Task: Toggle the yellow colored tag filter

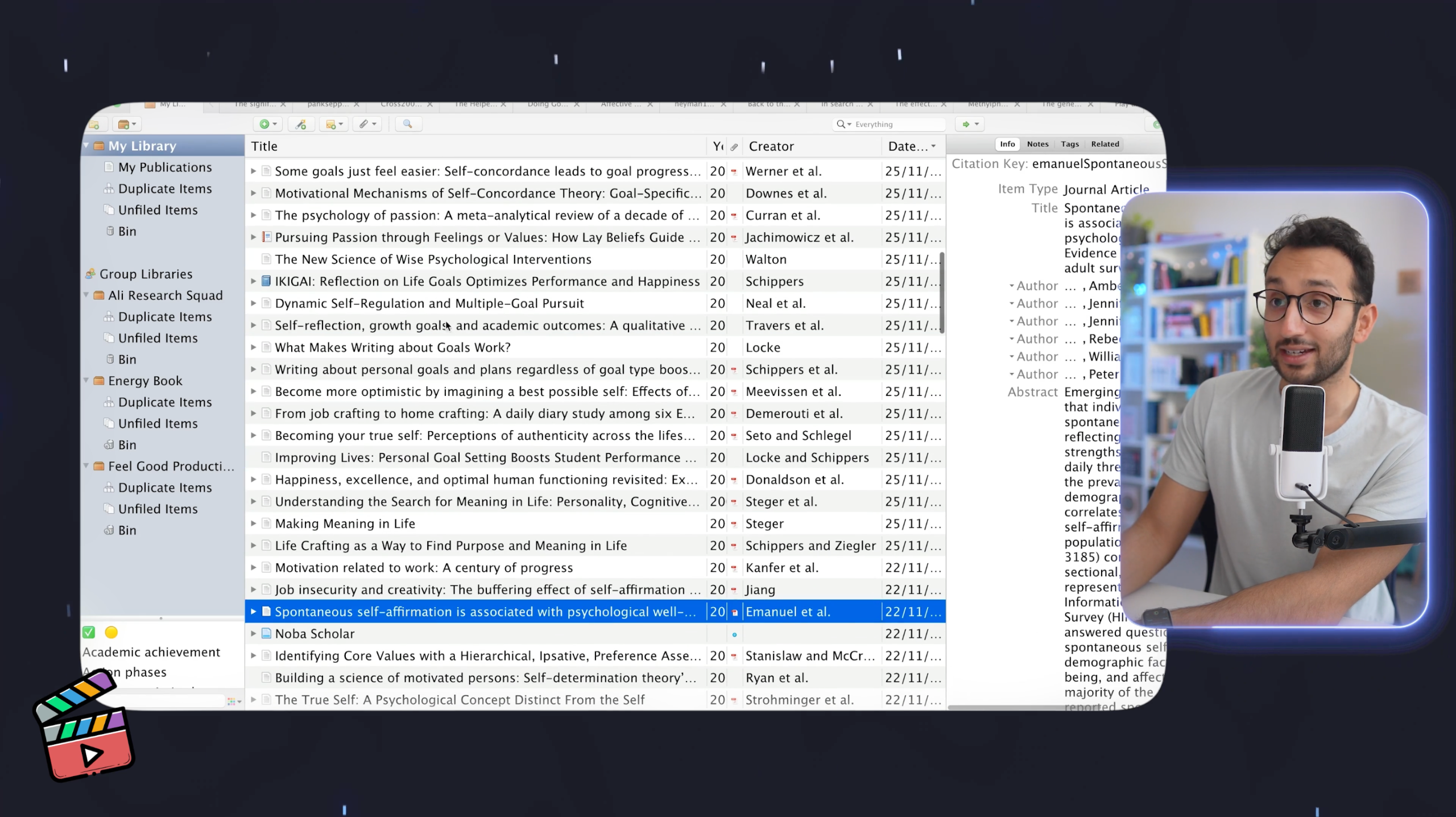Action: click(x=111, y=632)
